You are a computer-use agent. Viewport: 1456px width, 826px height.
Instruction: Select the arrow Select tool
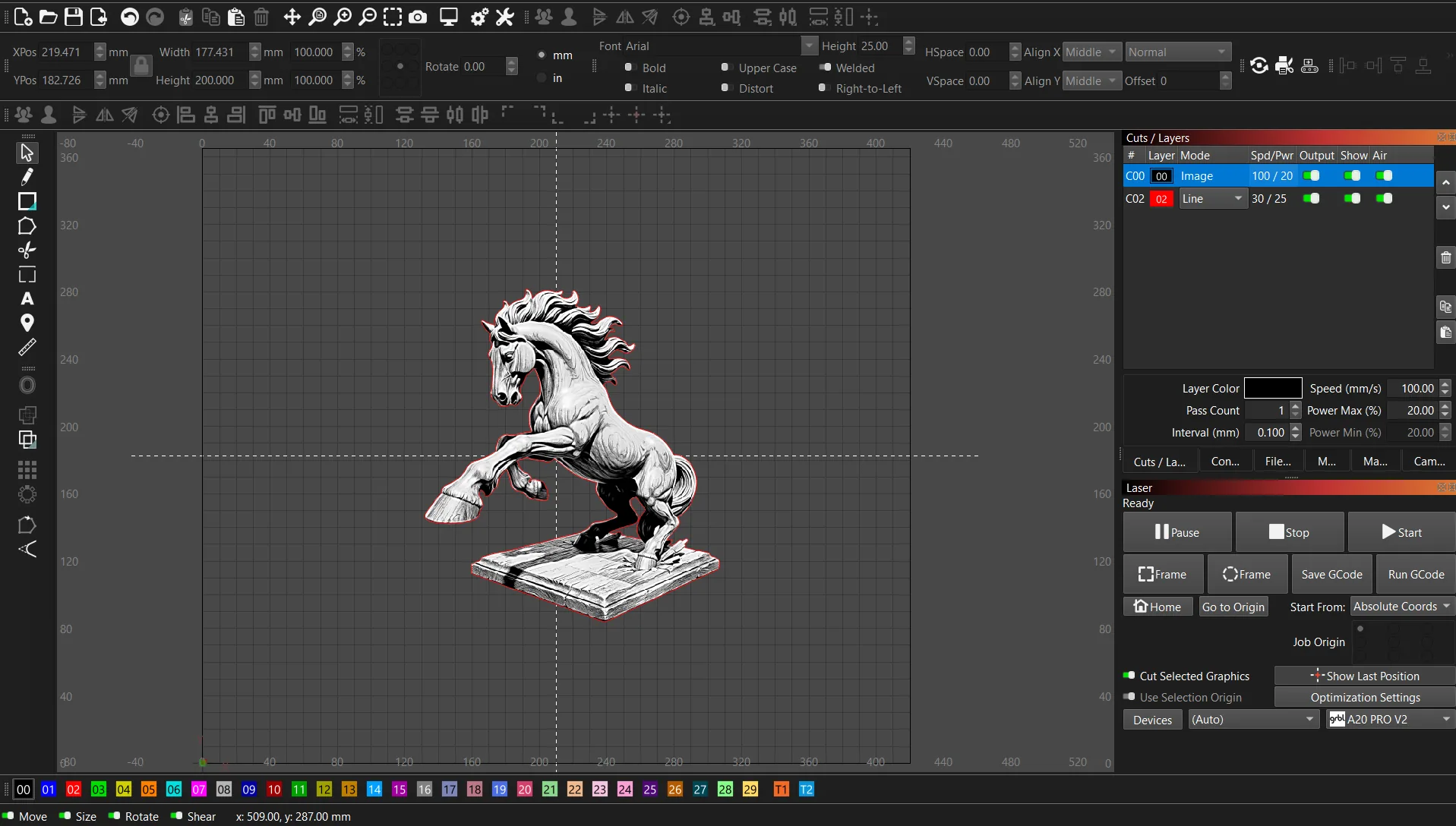click(x=27, y=153)
